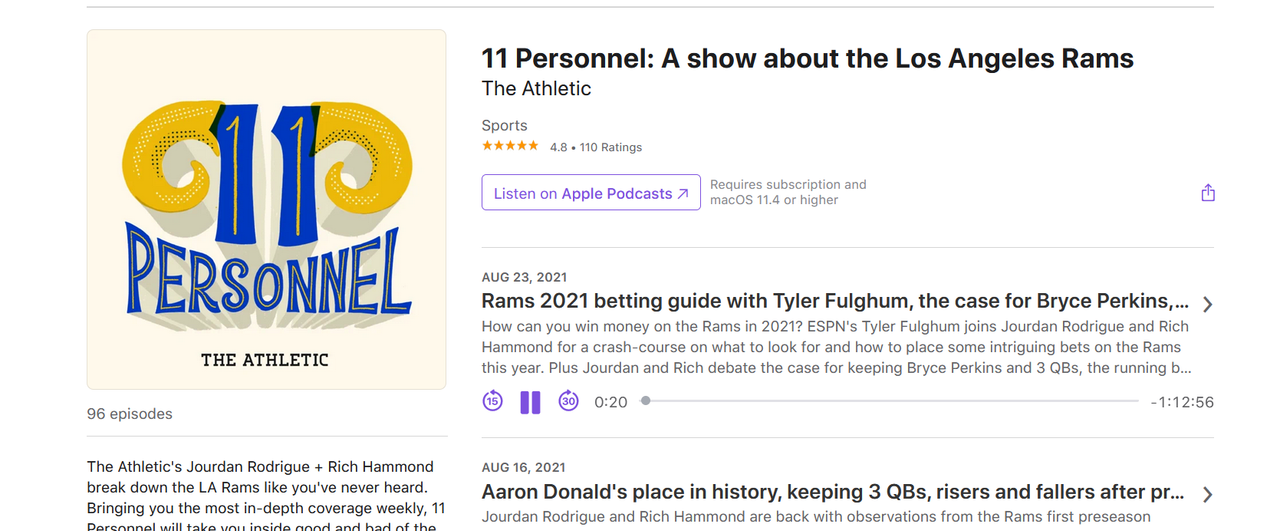The height and width of the screenshot is (531, 1280).
Task: Open the Rams 2021 betting guide episode title
Action: 835,301
